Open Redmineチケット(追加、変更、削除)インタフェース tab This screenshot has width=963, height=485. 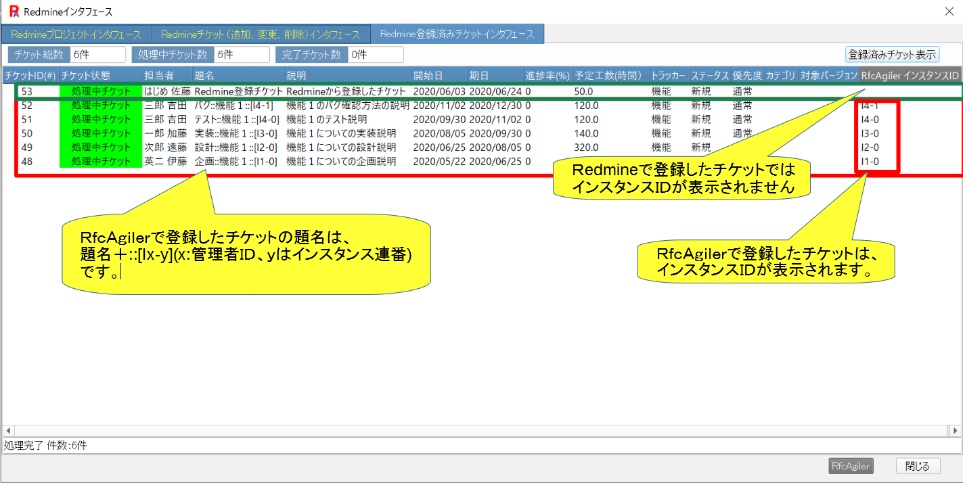262,34
